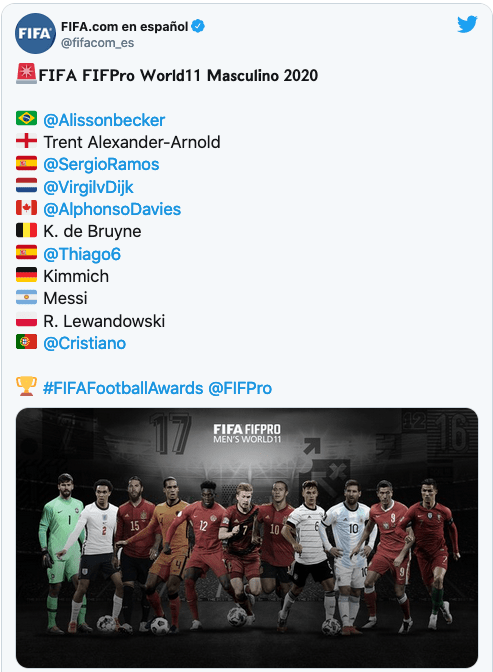Follow the @Thiago6 mention link
The width and height of the screenshot is (493, 672).
point(82,255)
